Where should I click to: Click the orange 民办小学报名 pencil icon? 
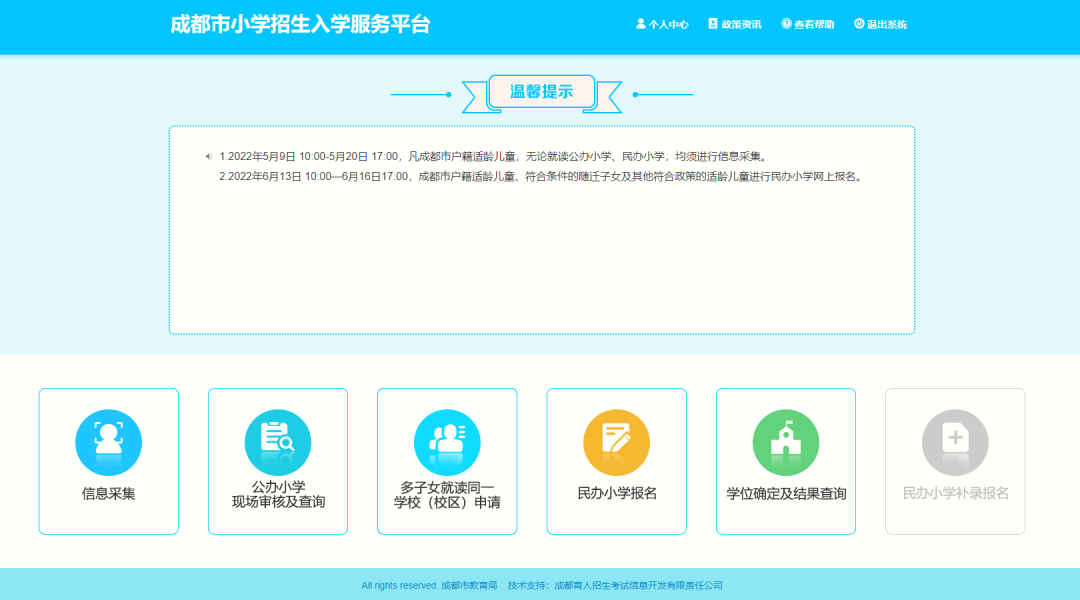coord(616,442)
